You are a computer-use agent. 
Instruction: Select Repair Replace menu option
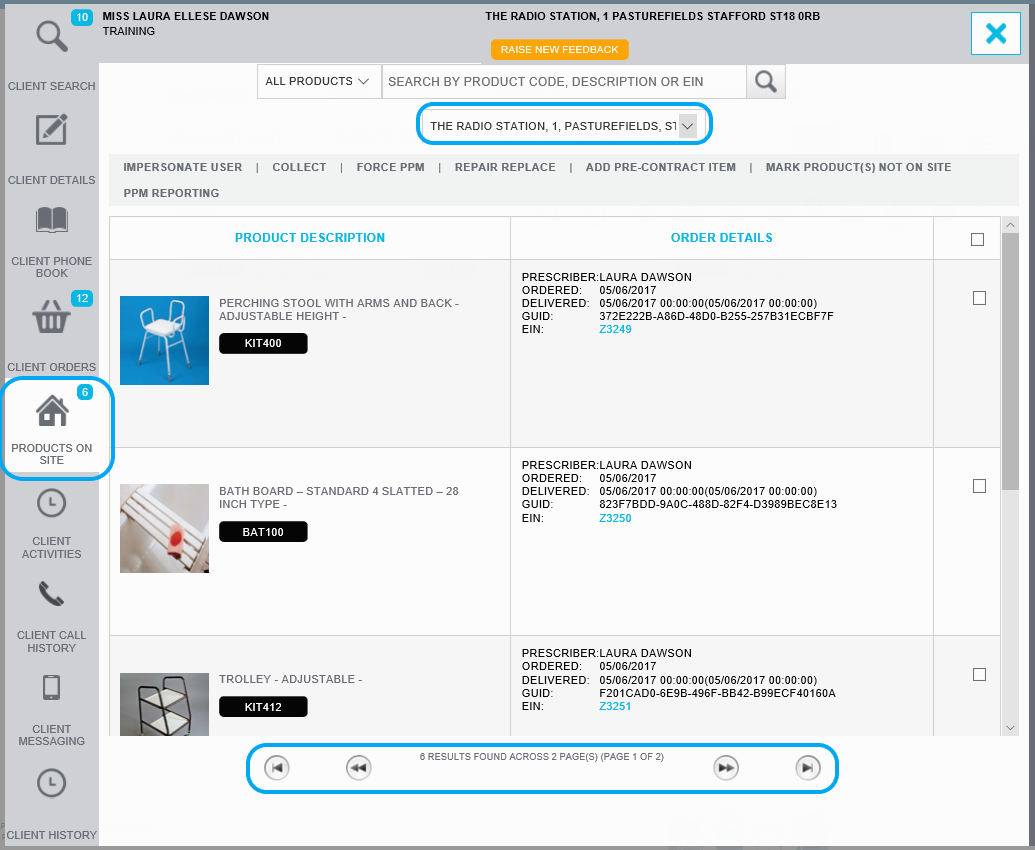(x=505, y=168)
